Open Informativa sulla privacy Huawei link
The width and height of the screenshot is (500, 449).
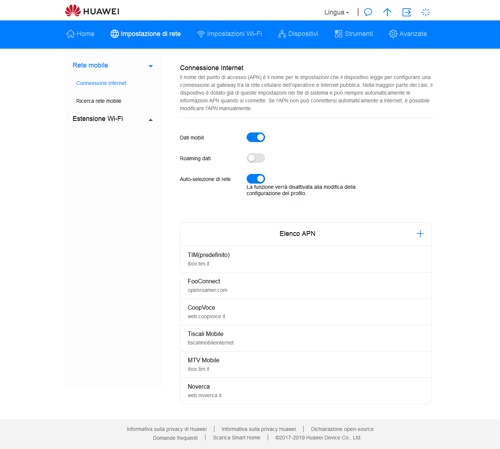[x=259, y=429]
